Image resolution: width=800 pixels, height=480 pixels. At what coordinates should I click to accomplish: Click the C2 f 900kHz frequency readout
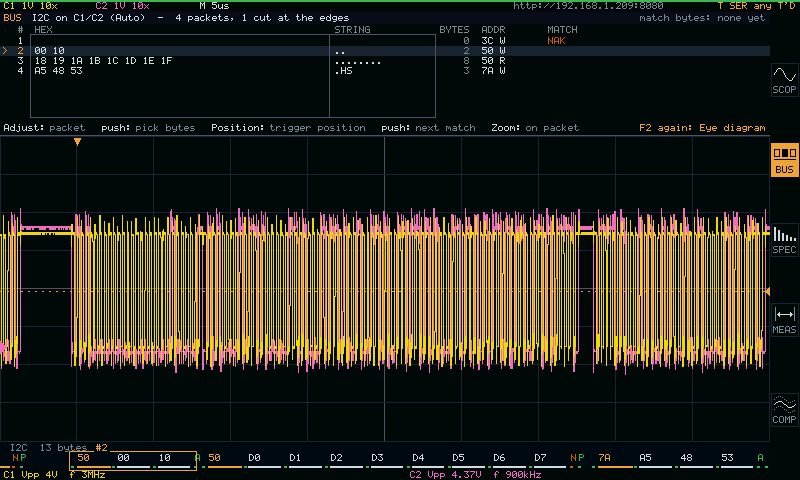pyautogui.click(x=517, y=475)
